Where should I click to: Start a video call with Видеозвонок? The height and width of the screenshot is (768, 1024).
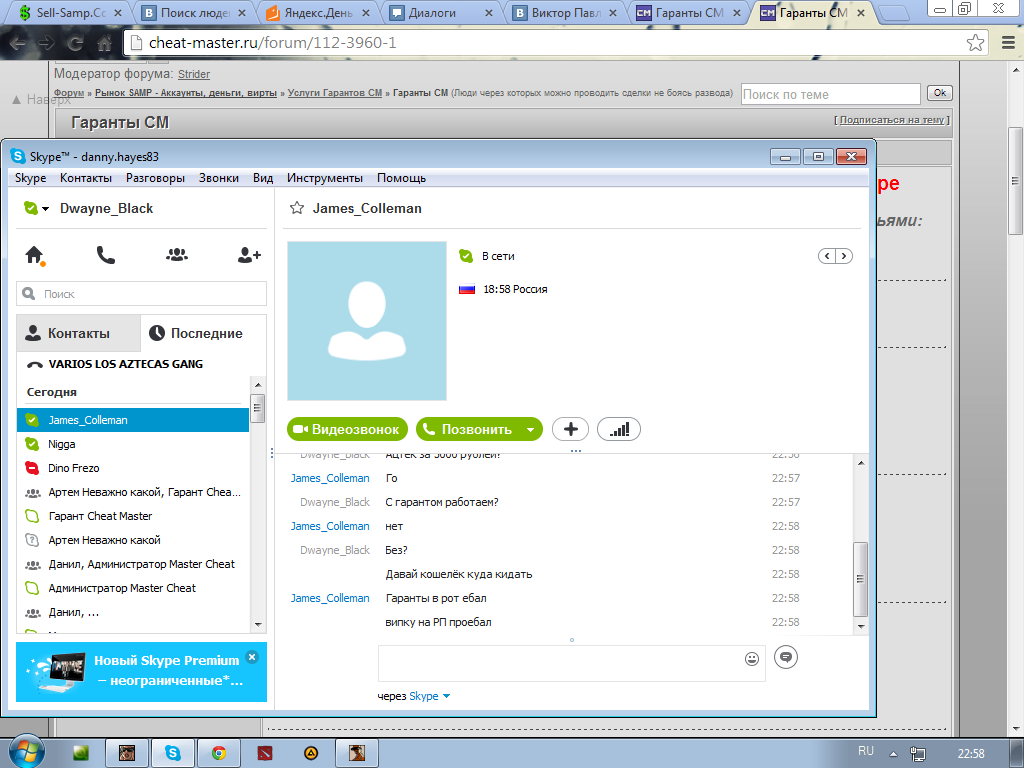coord(347,429)
